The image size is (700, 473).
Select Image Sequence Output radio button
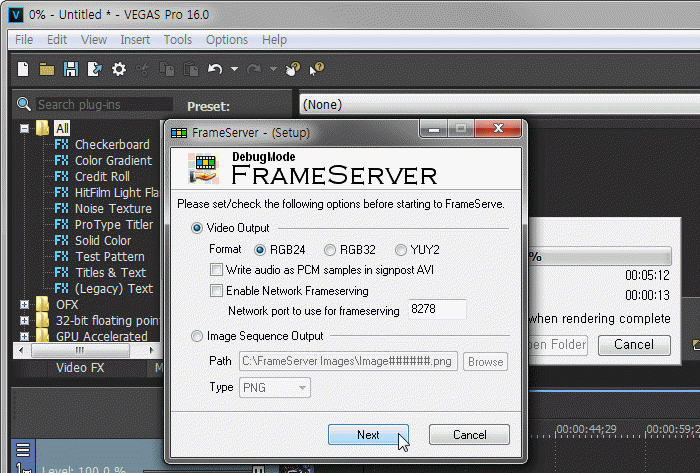tap(197, 336)
